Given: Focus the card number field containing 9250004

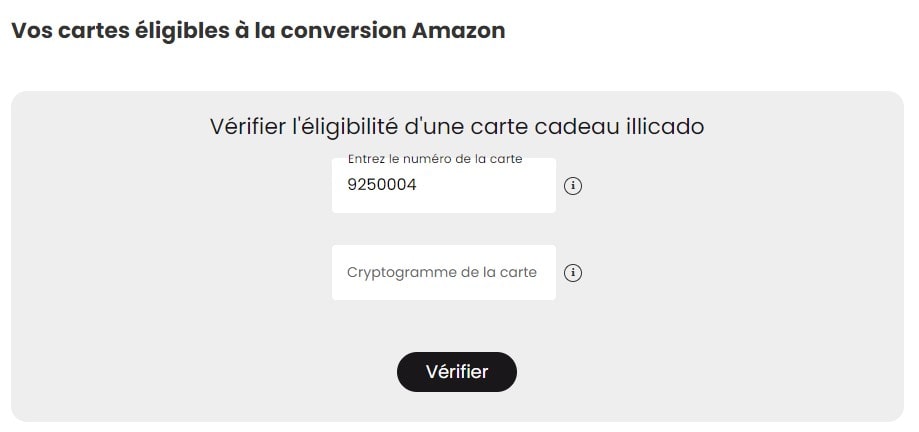Looking at the screenshot, I should (x=443, y=186).
